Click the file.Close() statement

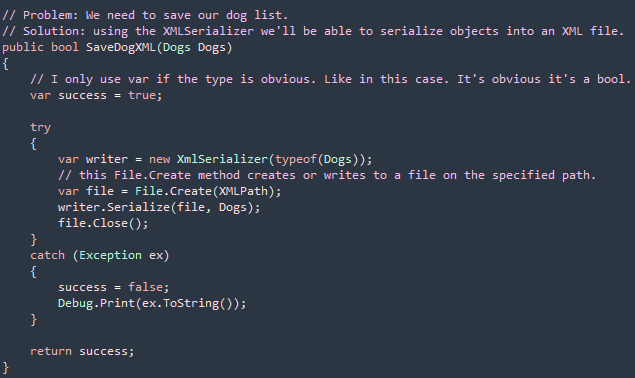coord(103,223)
